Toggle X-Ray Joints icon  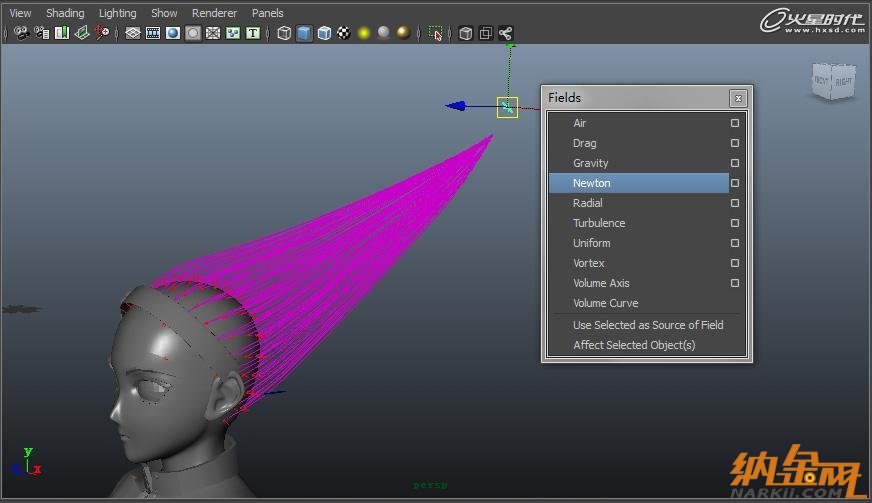(505, 33)
